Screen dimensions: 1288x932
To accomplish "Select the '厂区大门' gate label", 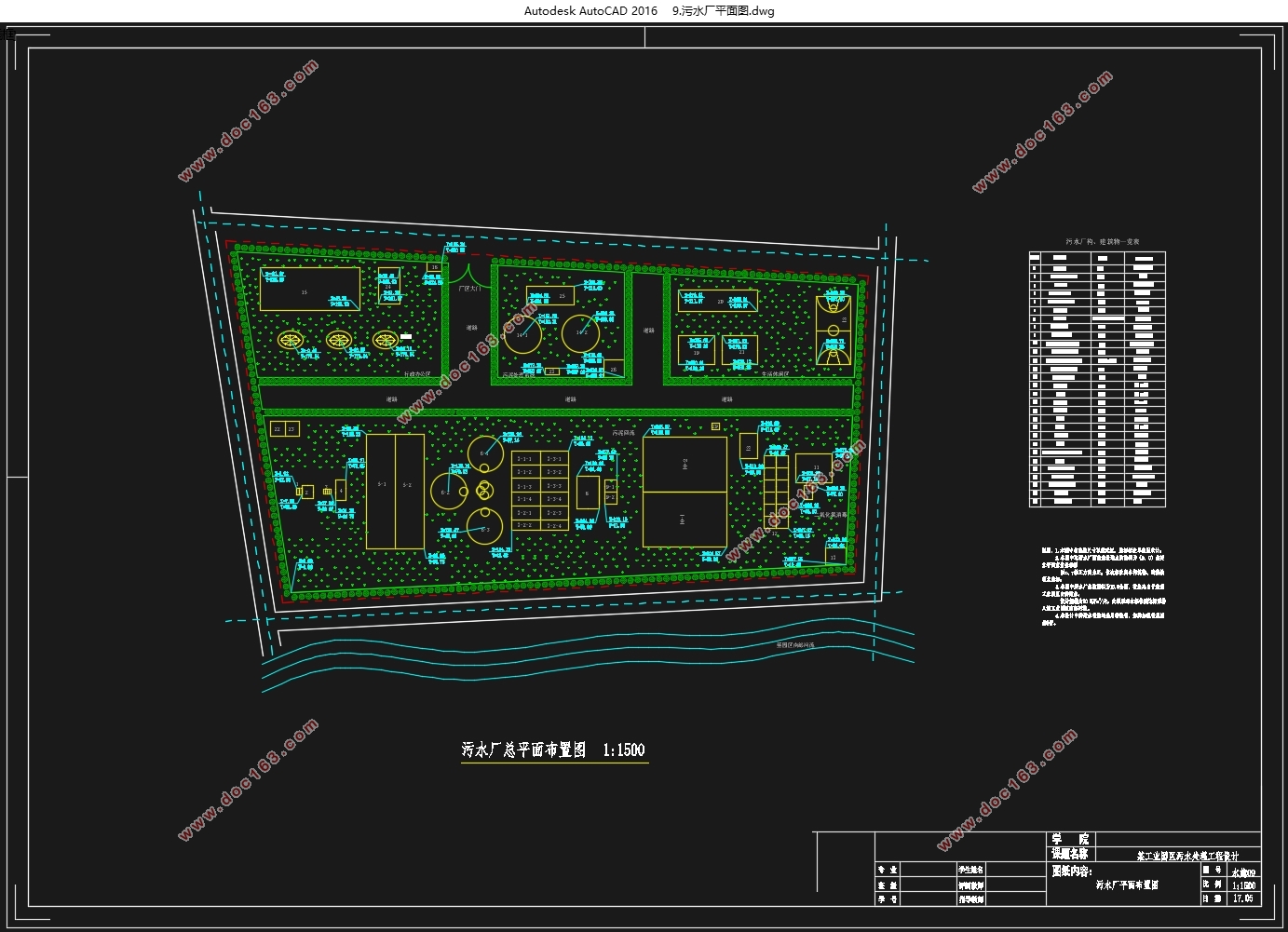I will click(470, 289).
